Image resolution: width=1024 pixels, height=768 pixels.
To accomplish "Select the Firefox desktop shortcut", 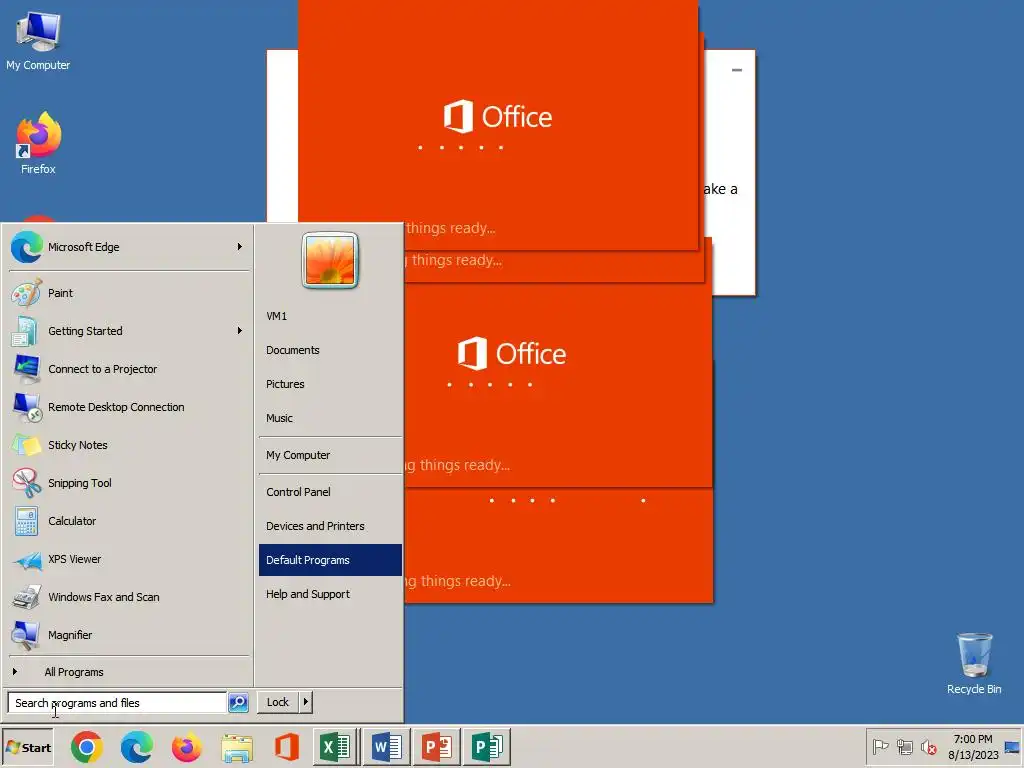I will click(x=38, y=143).
